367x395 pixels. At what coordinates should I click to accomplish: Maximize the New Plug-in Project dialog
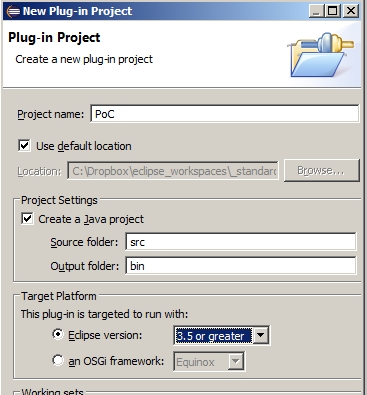332,11
